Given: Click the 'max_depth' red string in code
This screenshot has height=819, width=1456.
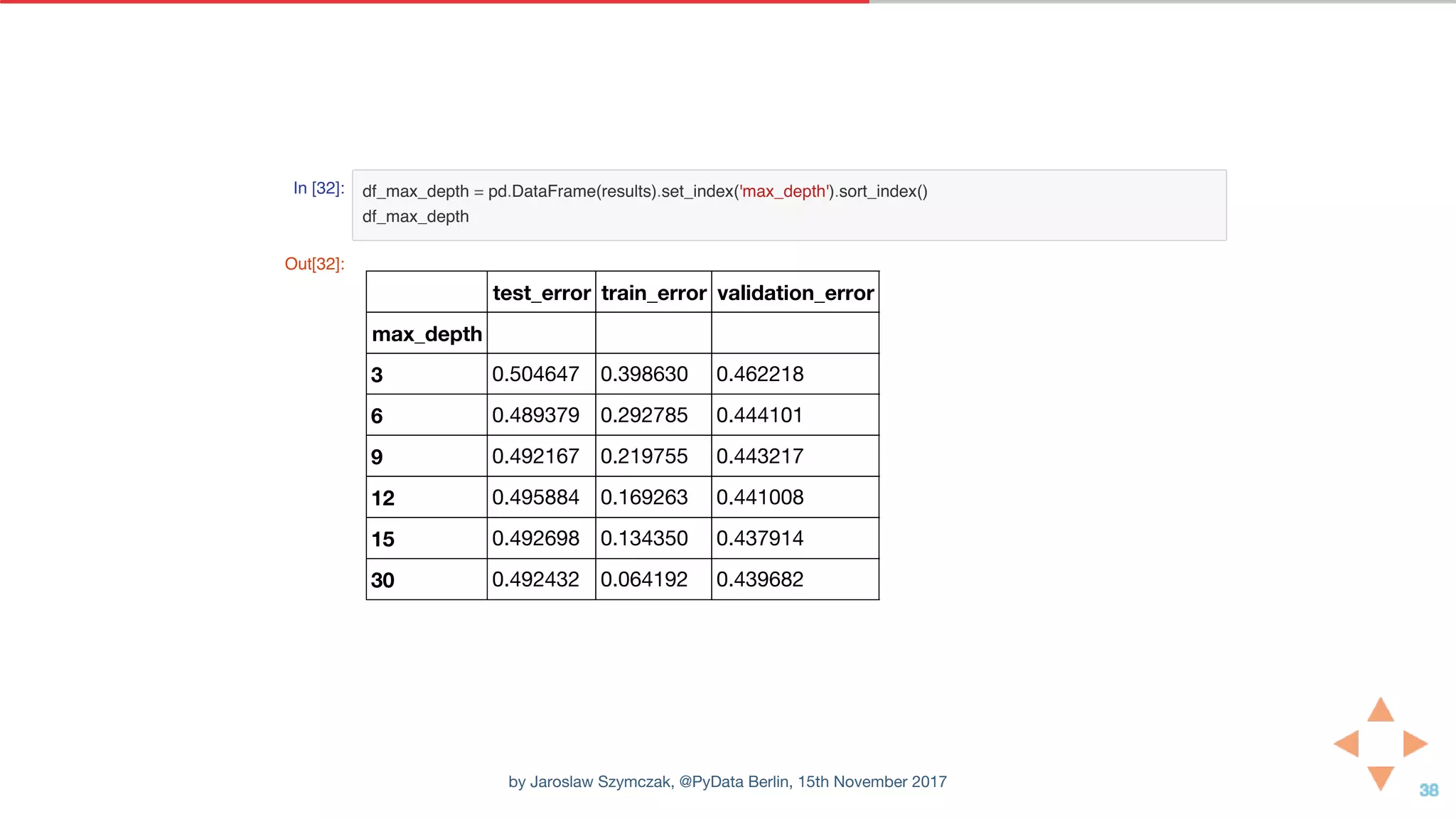Looking at the screenshot, I should pyautogui.click(x=784, y=191).
